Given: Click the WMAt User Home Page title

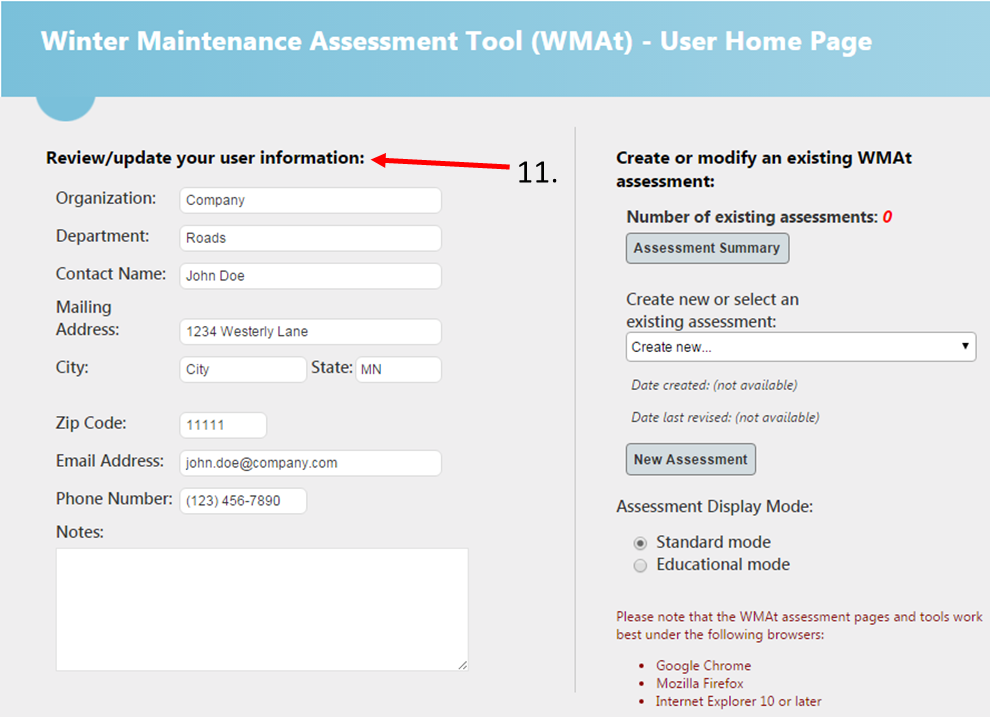Looking at the screenshot, I should (x=456, y=42).
